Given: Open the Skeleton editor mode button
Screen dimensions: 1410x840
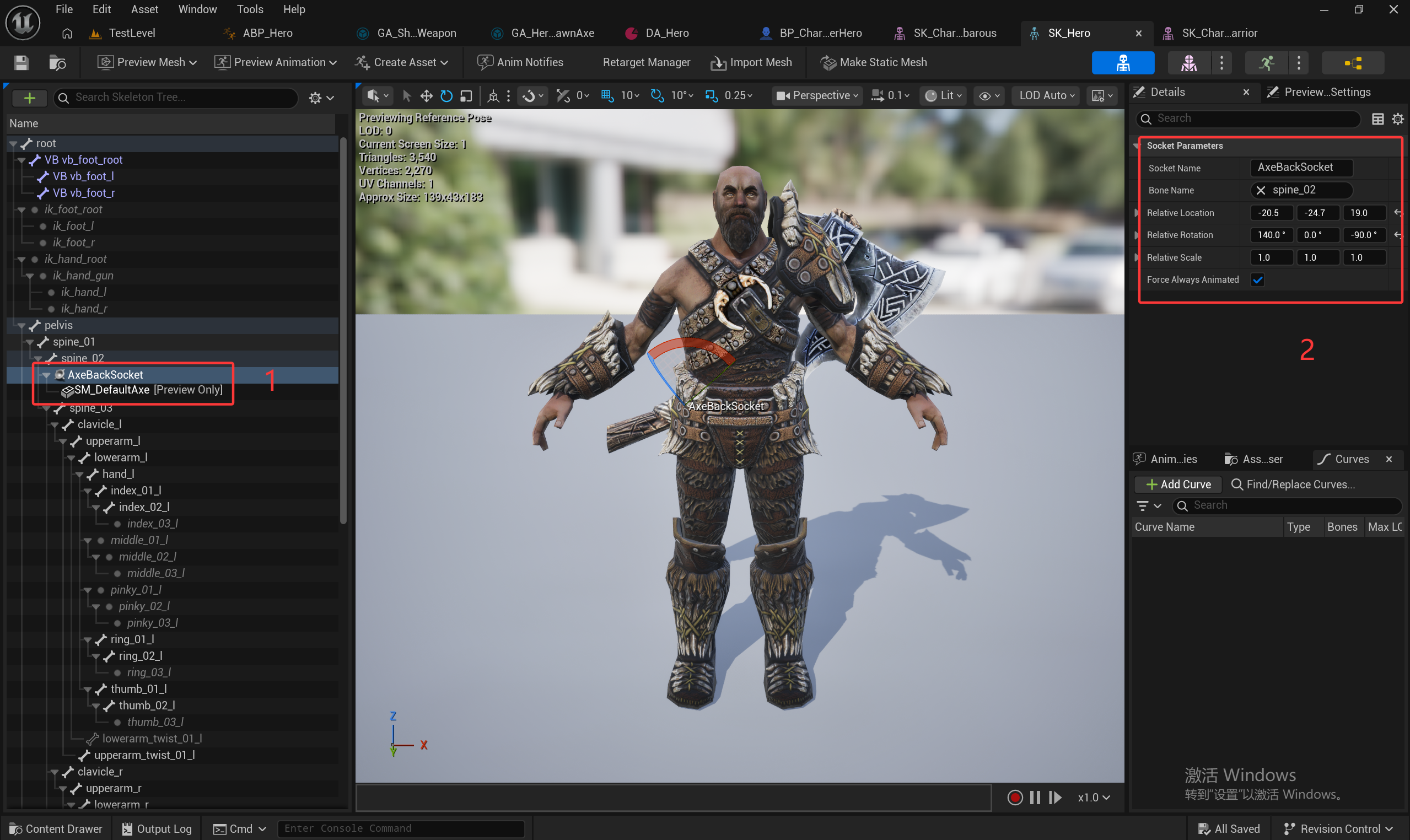Looking at the screenshot, I should [x=1122, y=62].
